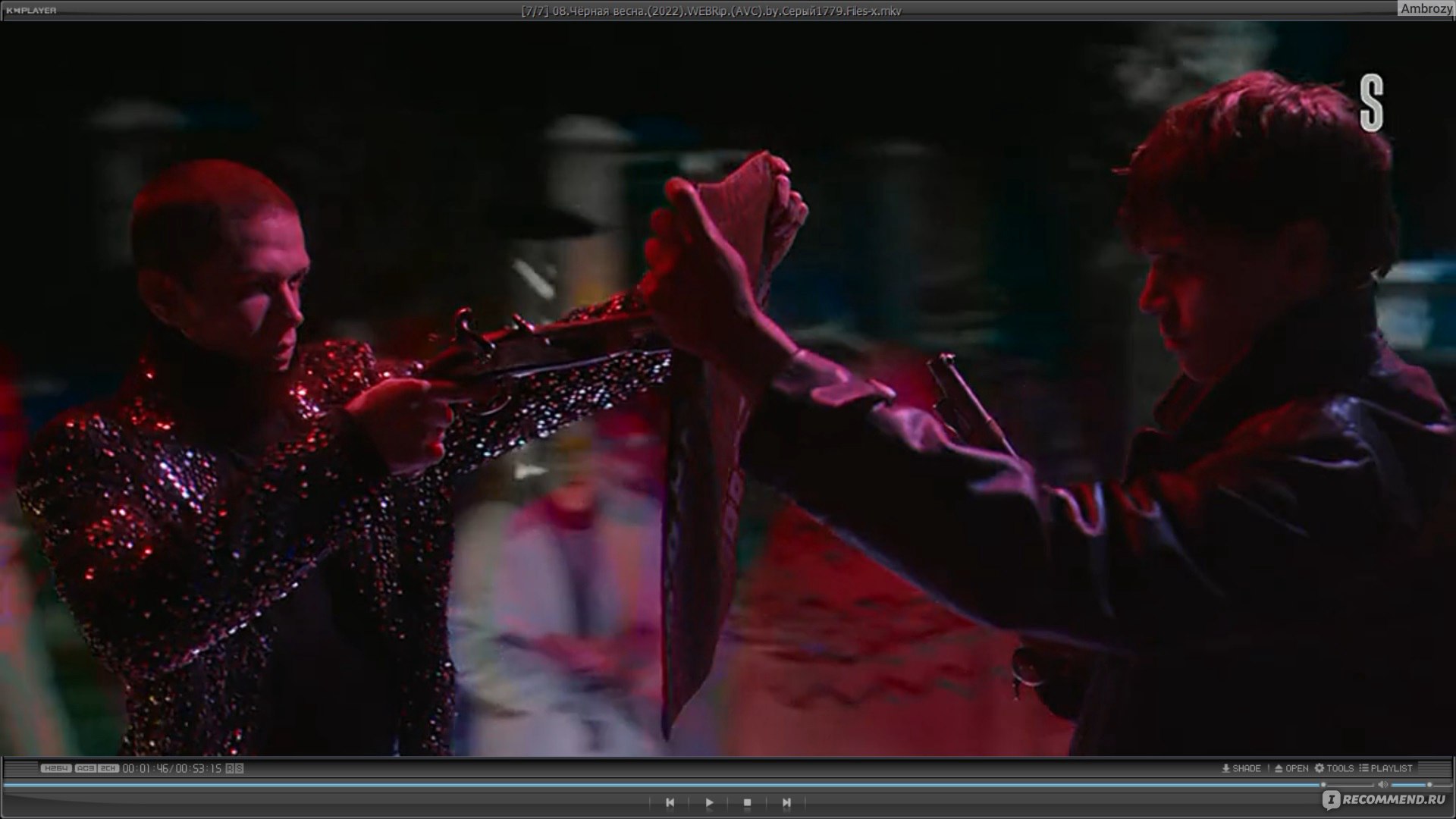Open the Tools gear menu
This screenshot has height=819, width=1456.
1334,768
